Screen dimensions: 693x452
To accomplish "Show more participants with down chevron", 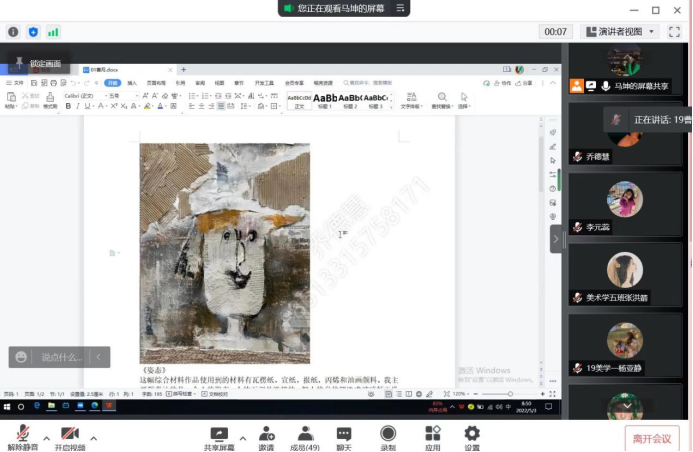I will click(x=627, y=406).
